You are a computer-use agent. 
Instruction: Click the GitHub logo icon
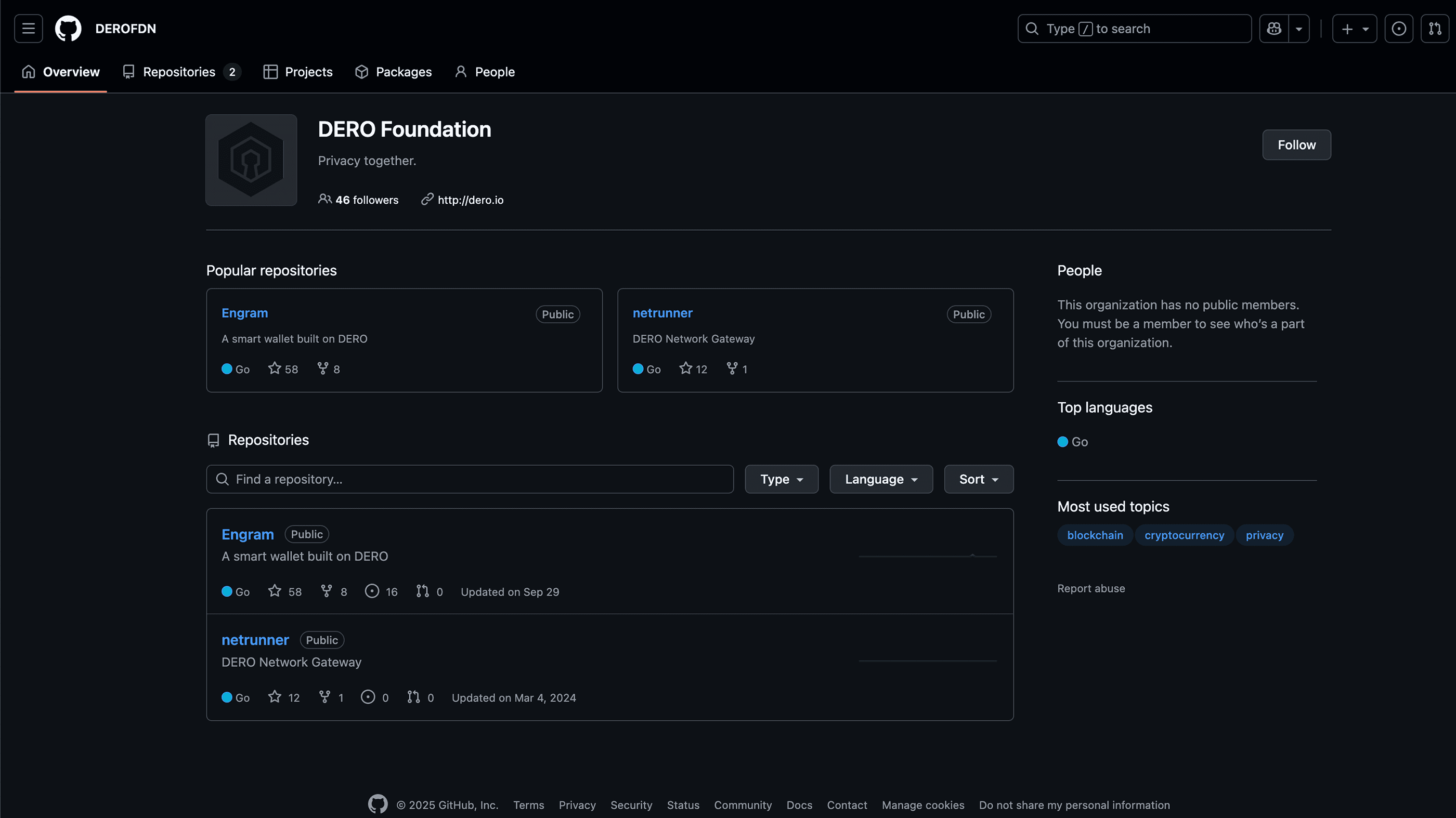point(67,28)
